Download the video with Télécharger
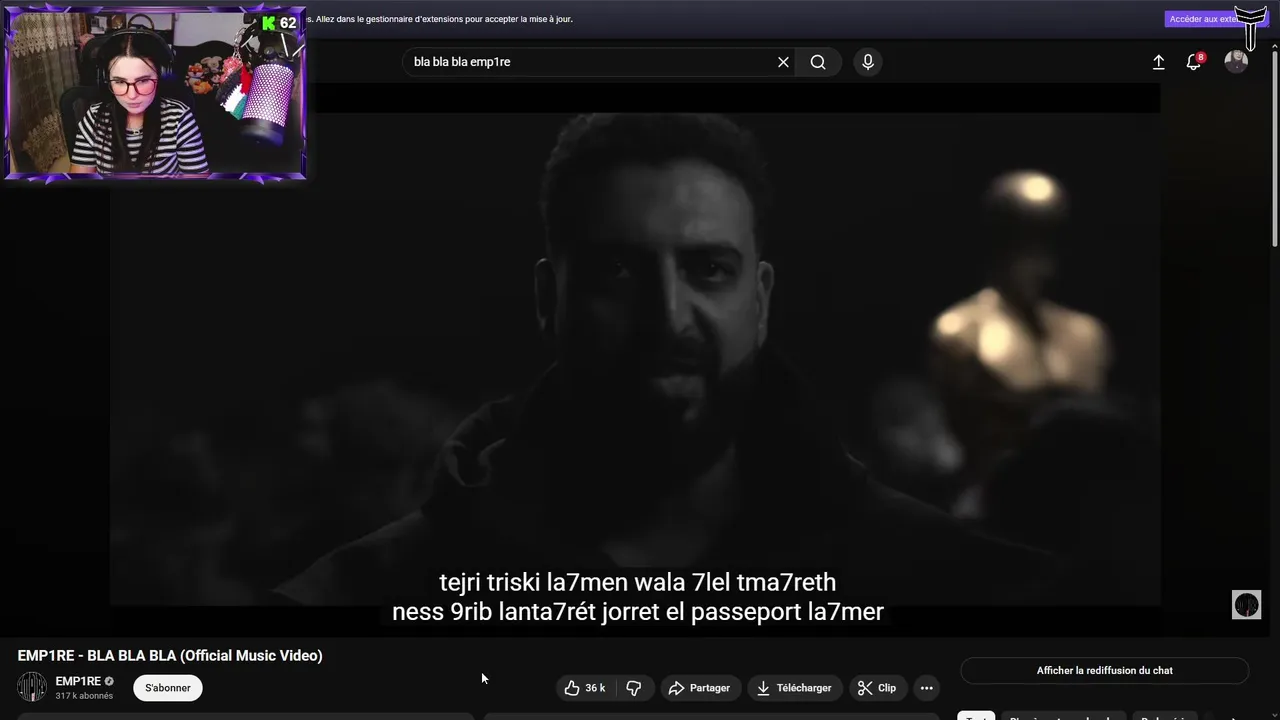The width and height of the screenshot is (1280, 720). pos(794,688)
